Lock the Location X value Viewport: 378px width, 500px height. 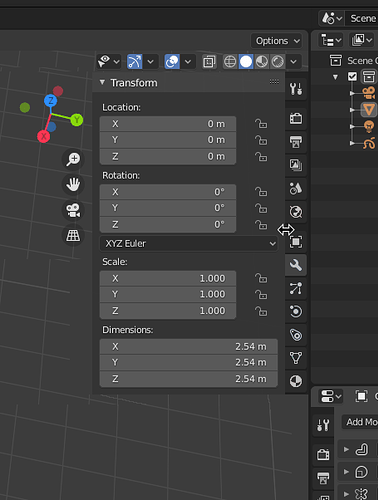261,124
